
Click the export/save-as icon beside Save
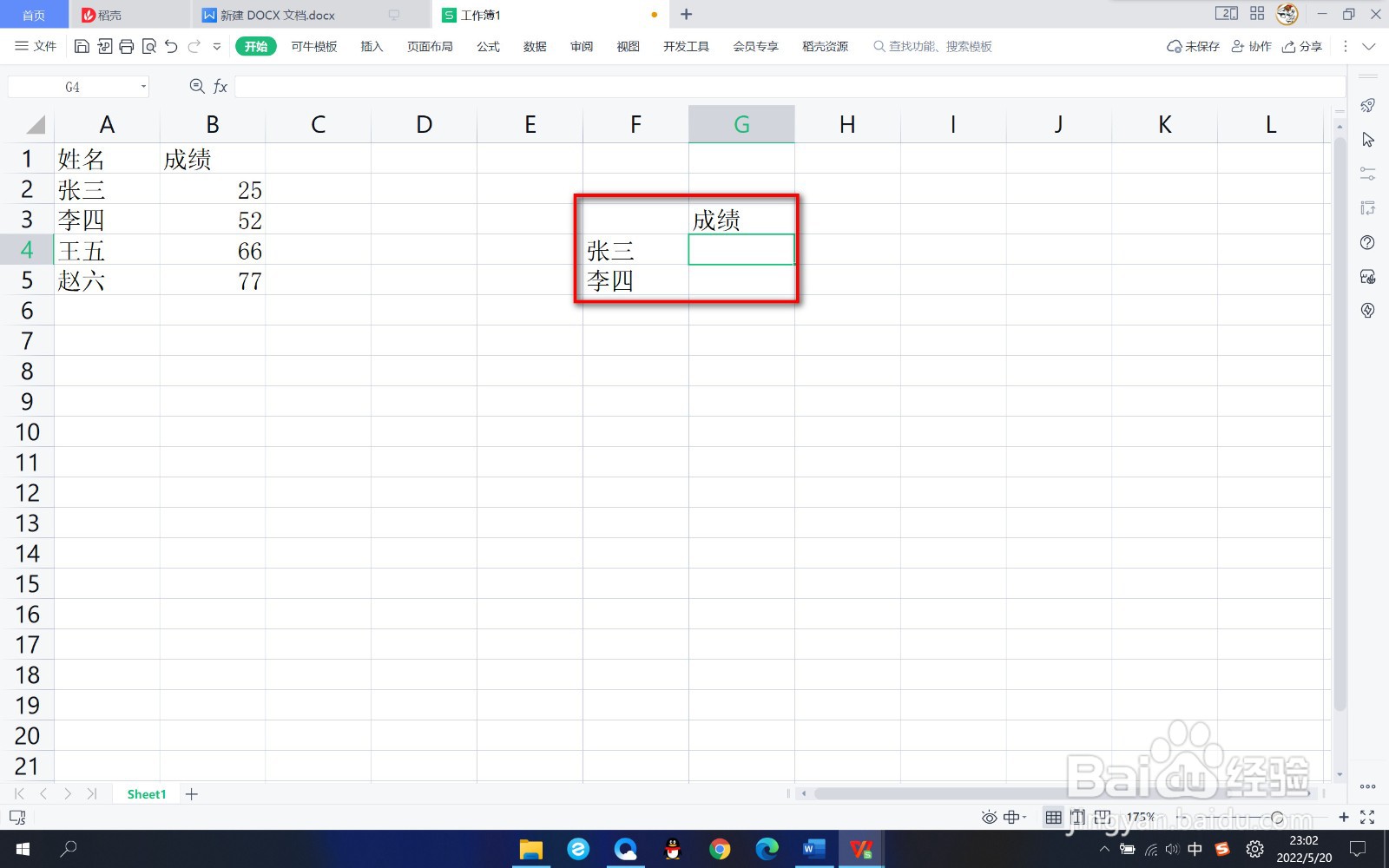pyautogui.click(x=104, y=47)
